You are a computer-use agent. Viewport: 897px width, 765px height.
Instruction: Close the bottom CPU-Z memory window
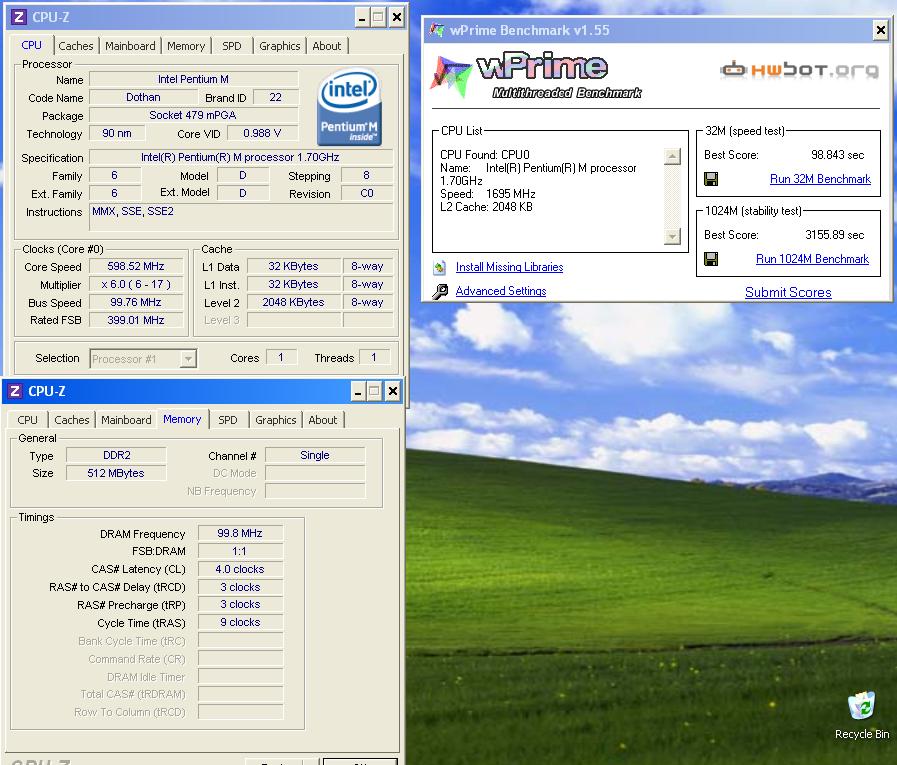click(392, 392)
